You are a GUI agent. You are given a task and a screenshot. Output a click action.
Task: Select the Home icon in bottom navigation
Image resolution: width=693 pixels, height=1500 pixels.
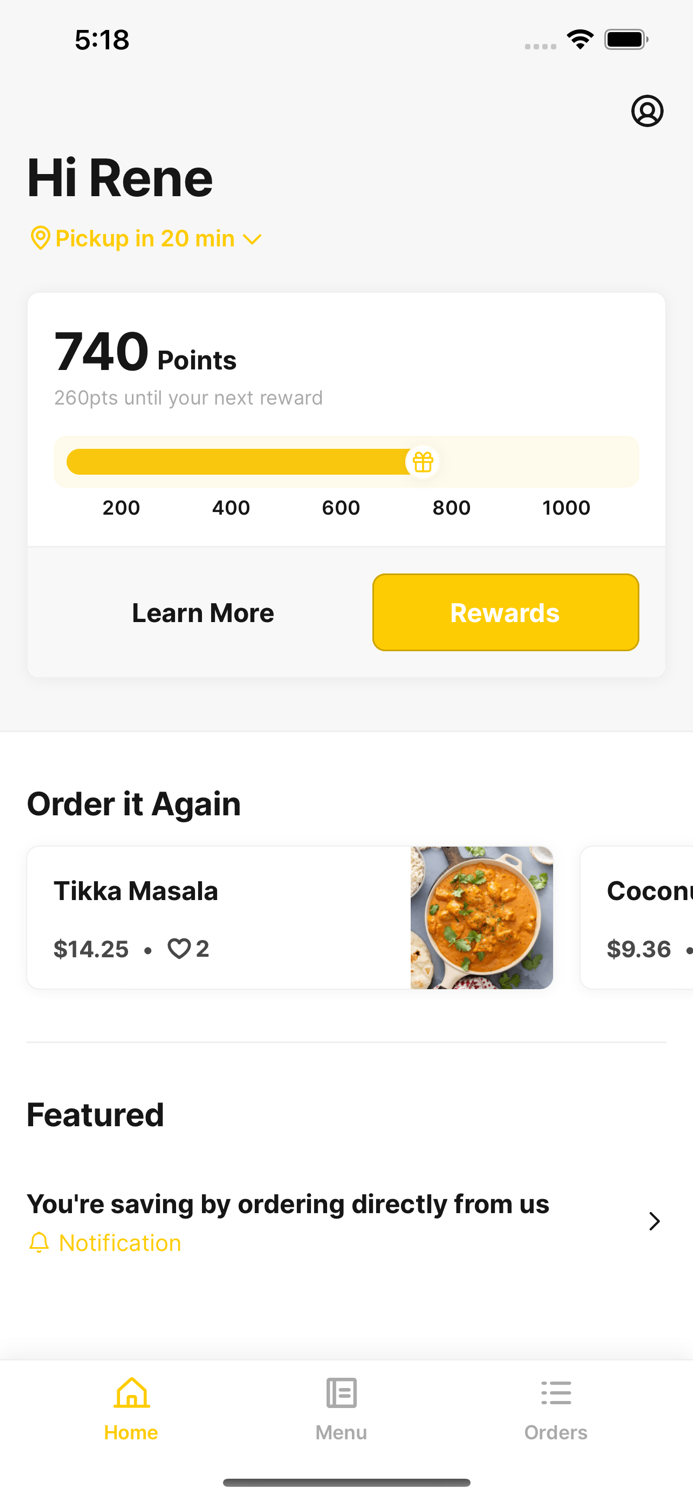(131, 1392)
